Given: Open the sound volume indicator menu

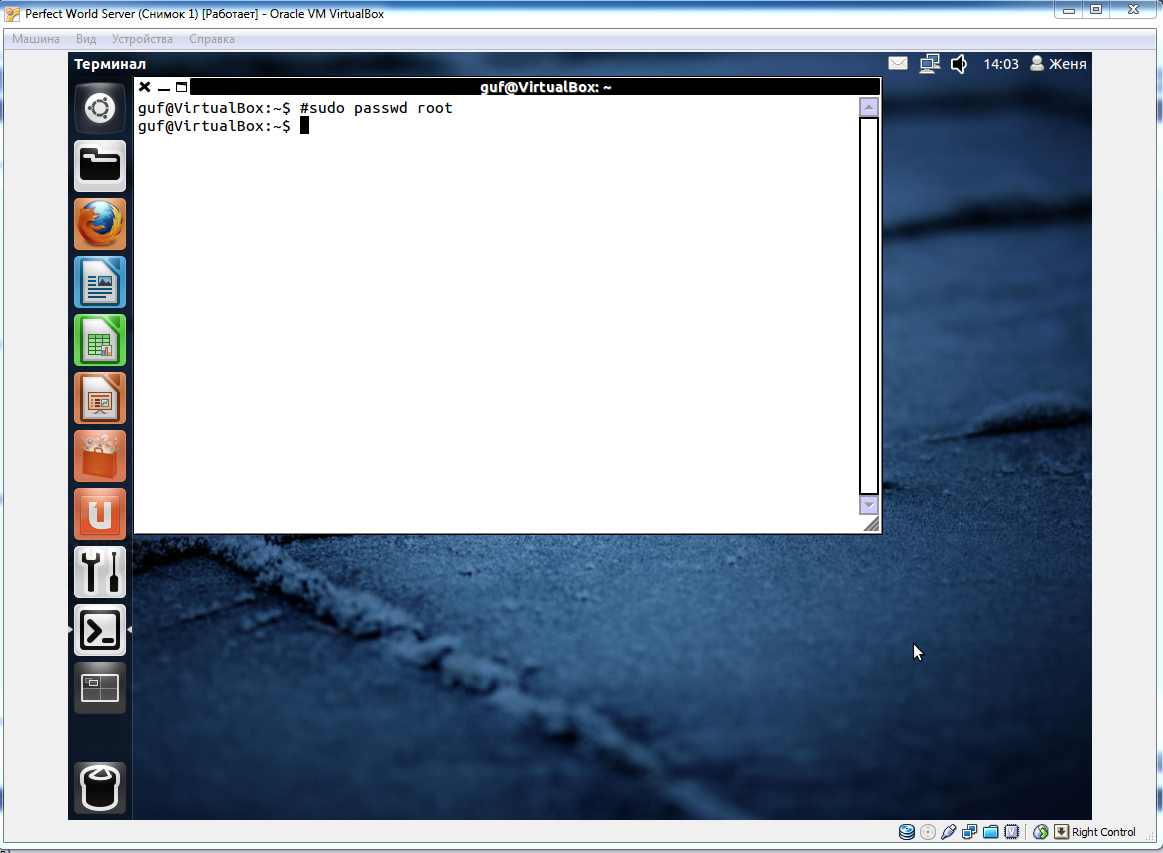Looking at the screenshot, I should (959, 64).
